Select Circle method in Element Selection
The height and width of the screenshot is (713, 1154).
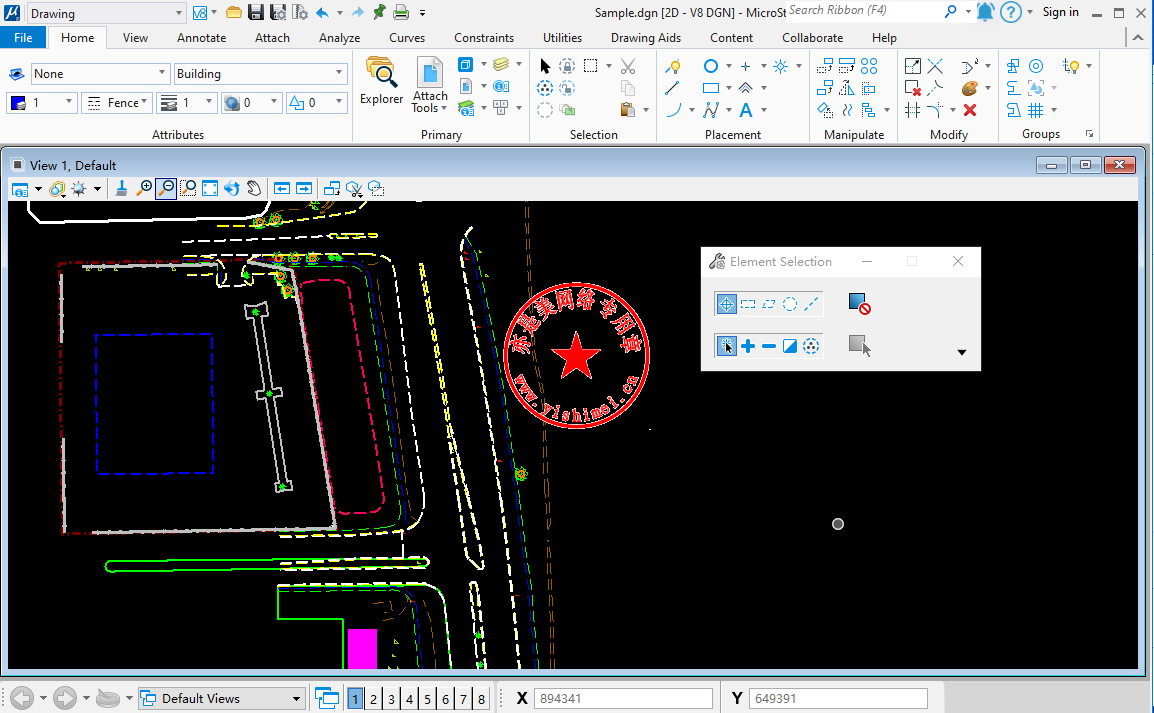(x=790, y=304)
